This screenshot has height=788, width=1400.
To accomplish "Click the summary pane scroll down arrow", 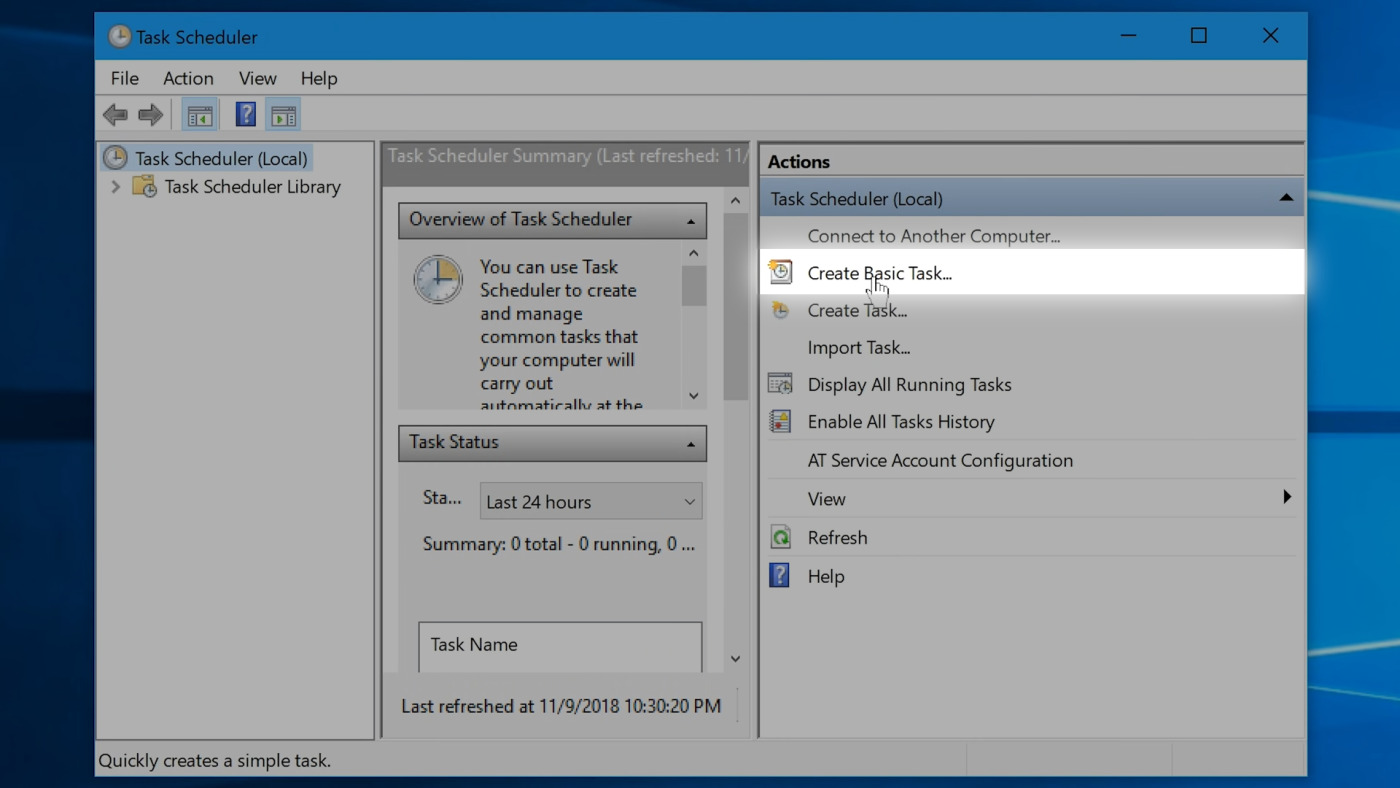I will pos(736,659).
